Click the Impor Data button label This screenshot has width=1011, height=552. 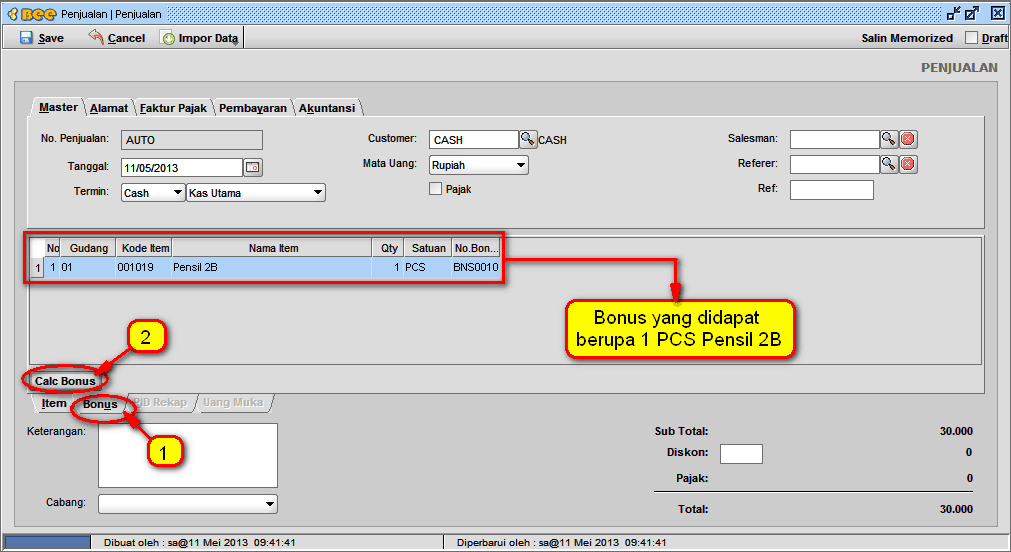pyautogui.click(x=208, y=38)
